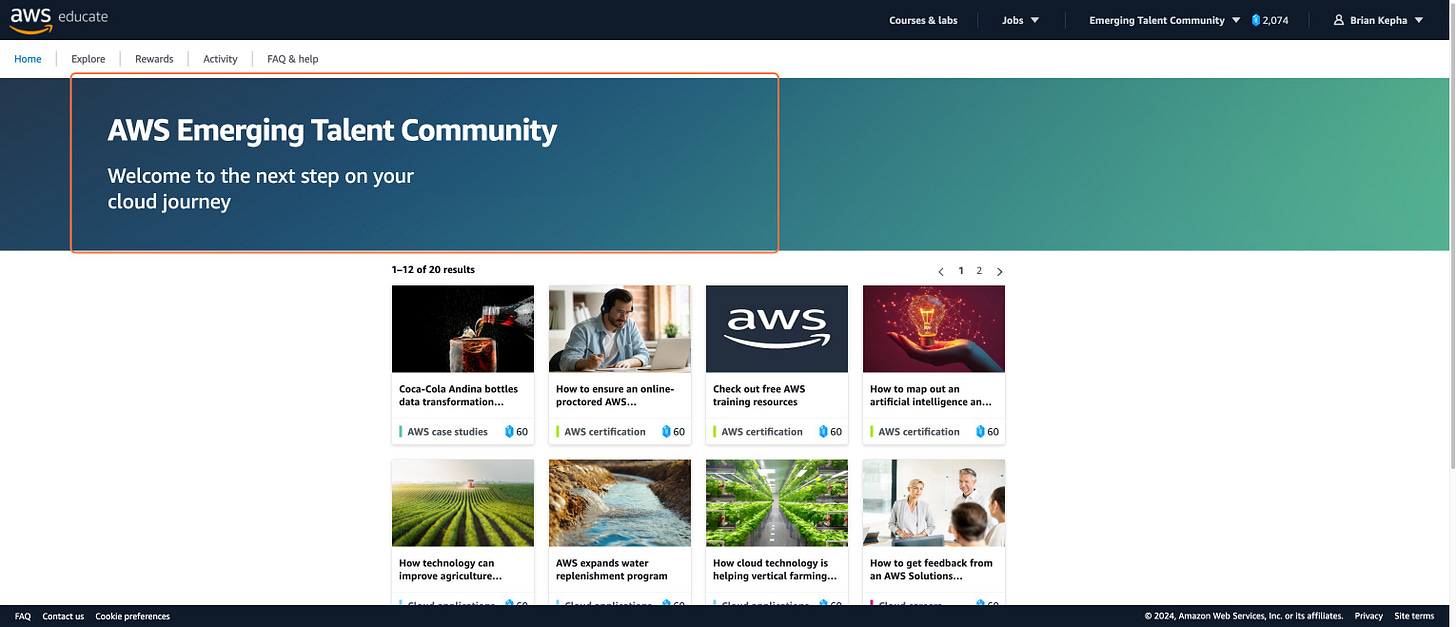The width and height of the screenshot is (1456, 627).
Task: Switch to the Explore tab
Action: pos(88,59)
